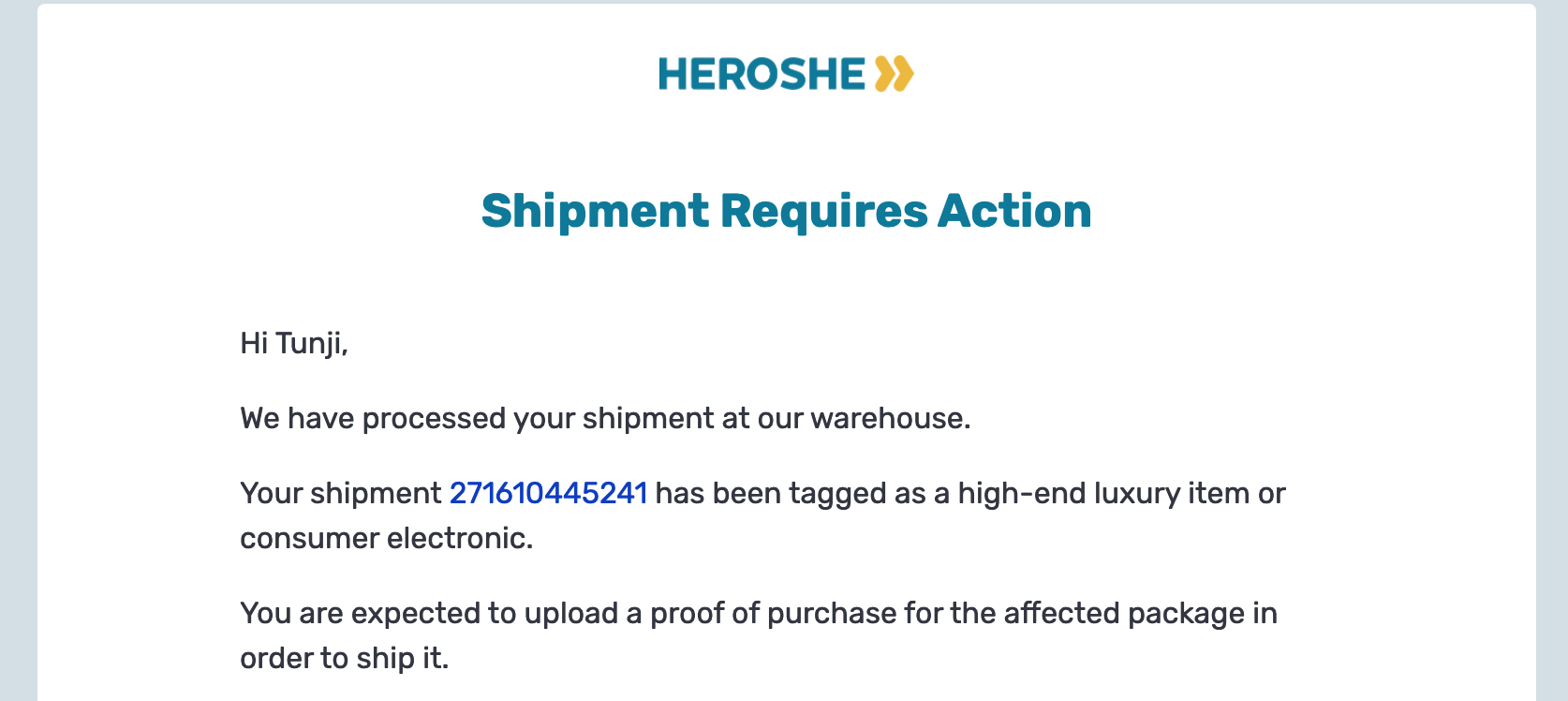Screen dimensions: 1568x701
Task: Click the word "Shipment" in the heading
Action: pyautogui.click(x=595, y=211)
